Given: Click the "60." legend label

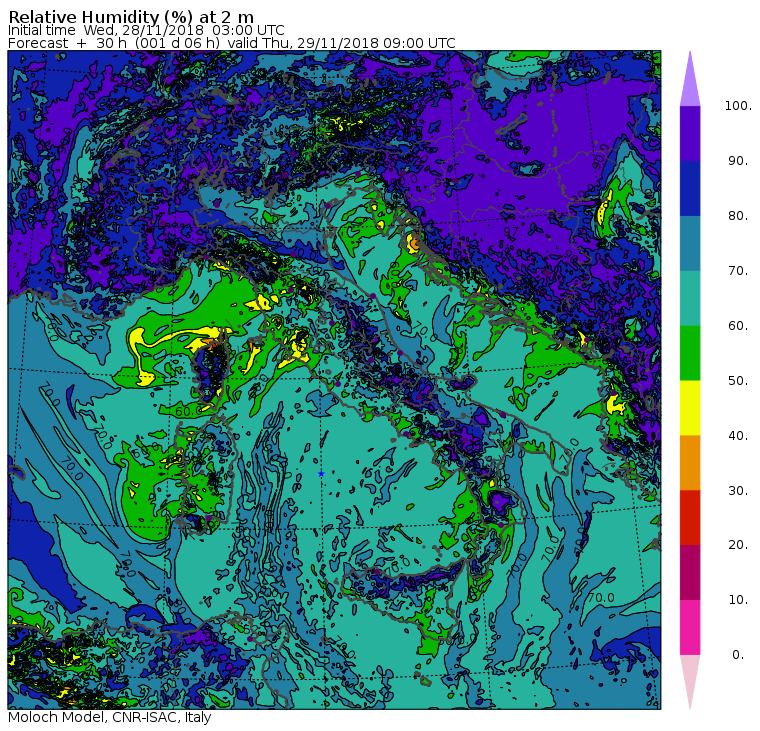Looking at the screenshot, I should click(738, 326).
